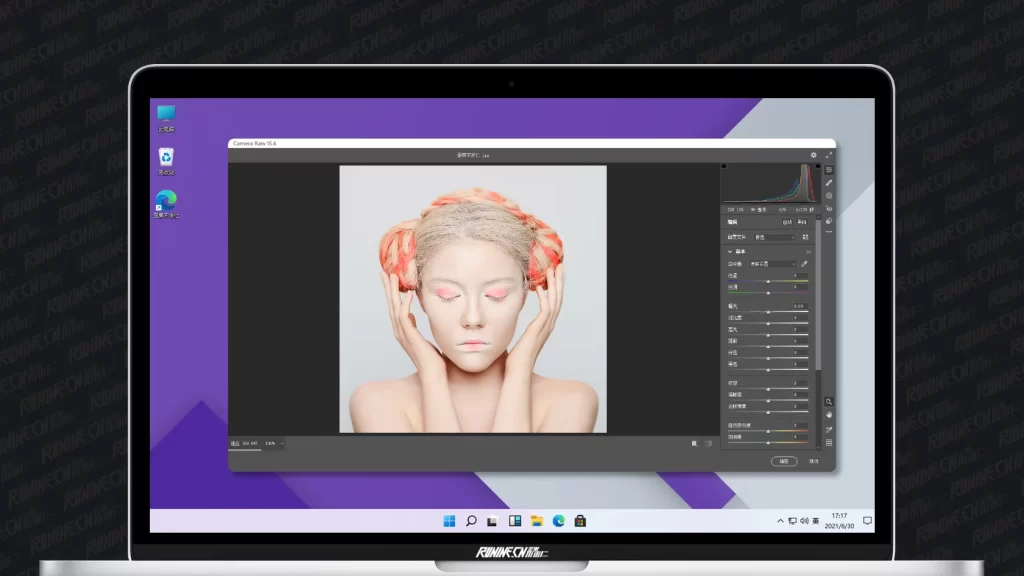Viewport: 1024px width, 576px height.
Task: Select the Edit panel icon
Action: (829, 170)
